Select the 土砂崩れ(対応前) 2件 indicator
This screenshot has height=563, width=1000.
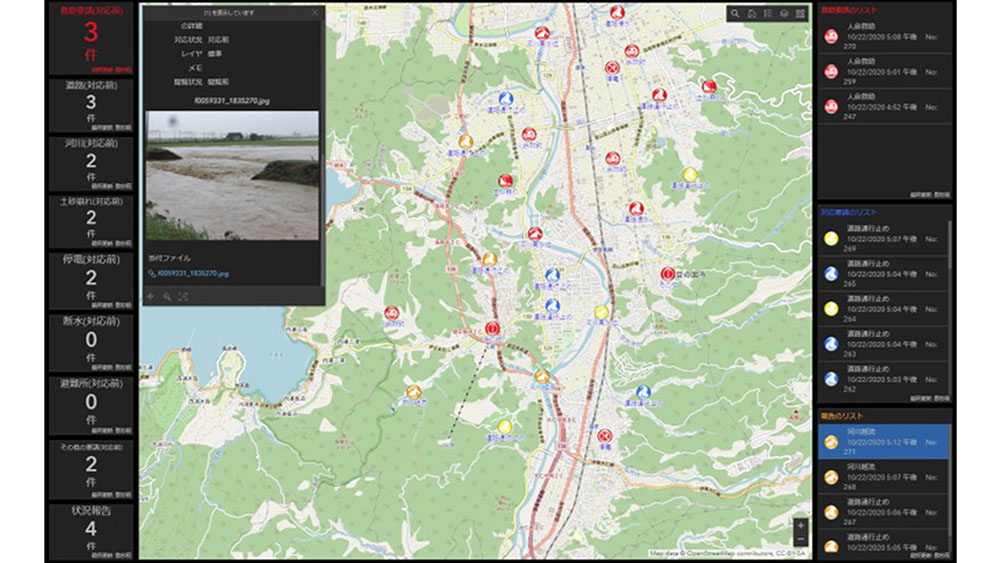click(91, 221)
